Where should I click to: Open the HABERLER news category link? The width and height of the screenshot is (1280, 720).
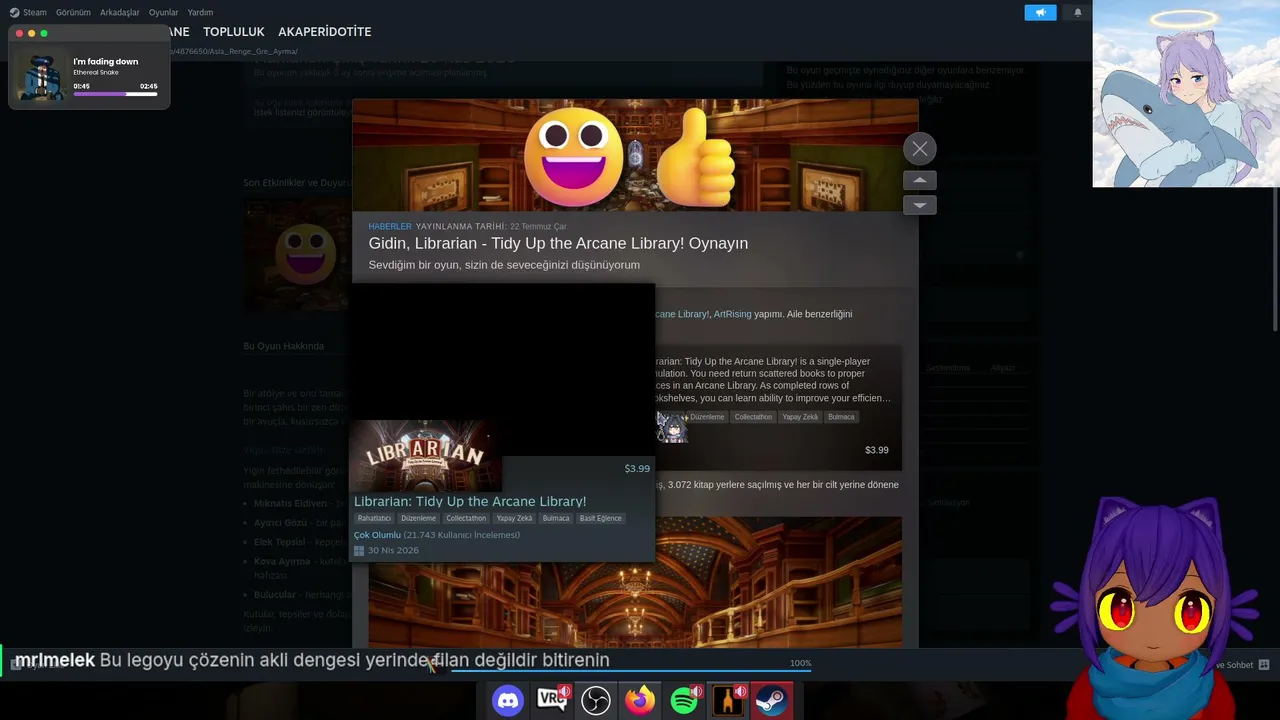coord(390,227)
